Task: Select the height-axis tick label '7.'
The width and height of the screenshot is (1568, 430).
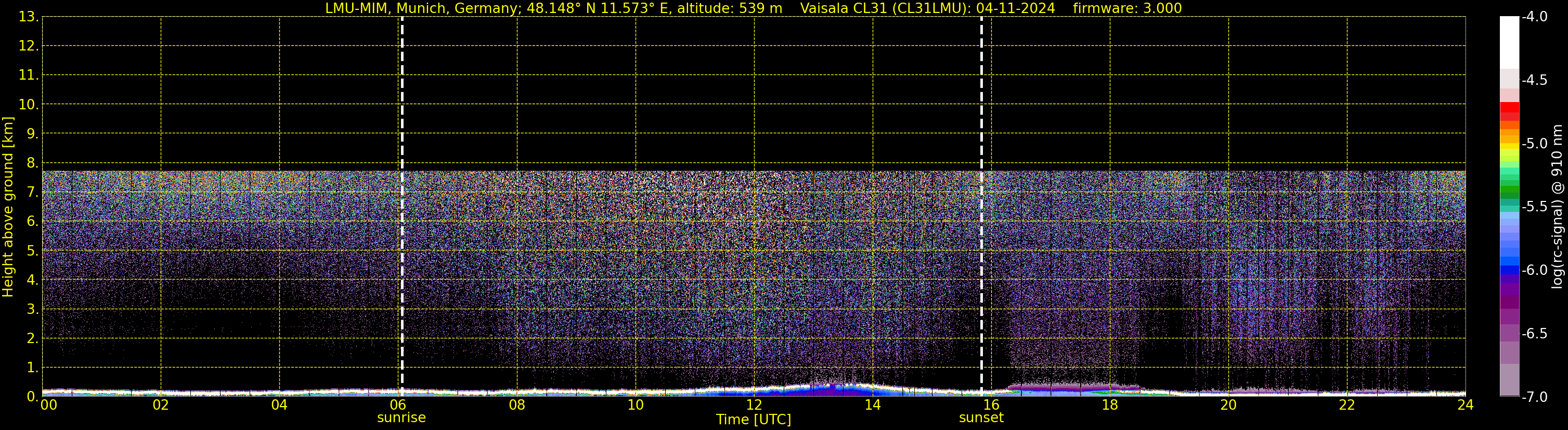Action: [x=32, y=192]
